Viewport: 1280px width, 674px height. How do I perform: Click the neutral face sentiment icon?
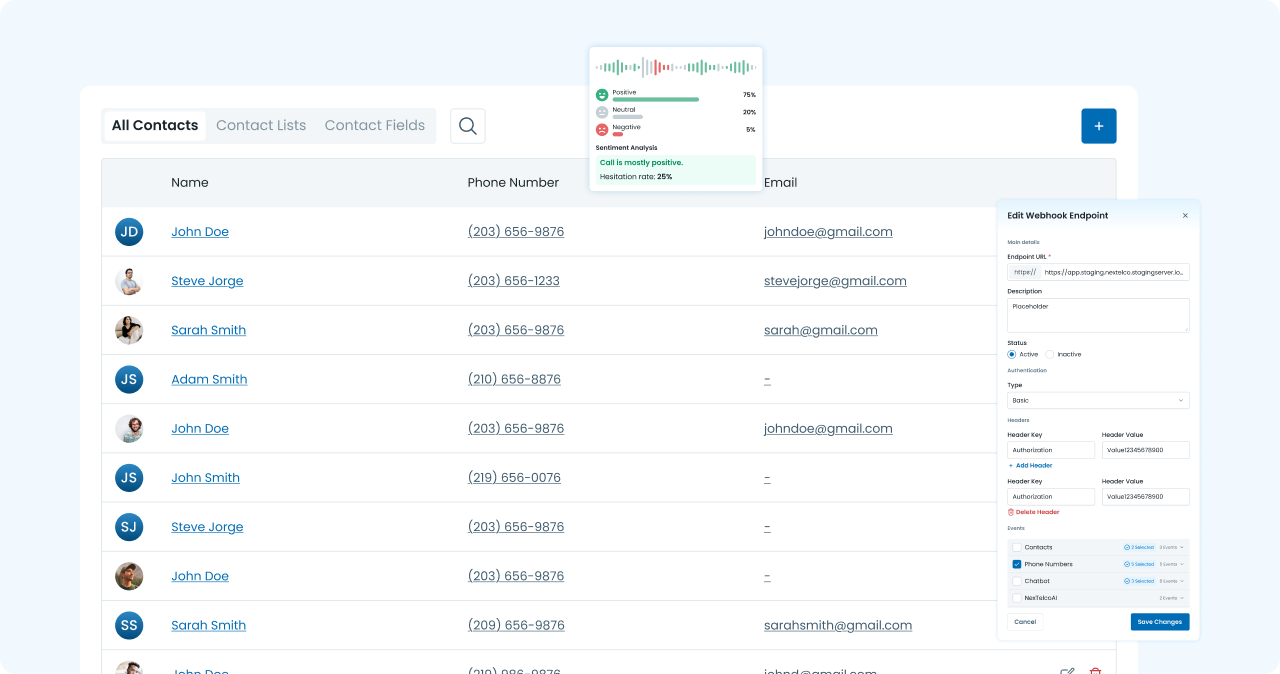[x=602, y=113]
